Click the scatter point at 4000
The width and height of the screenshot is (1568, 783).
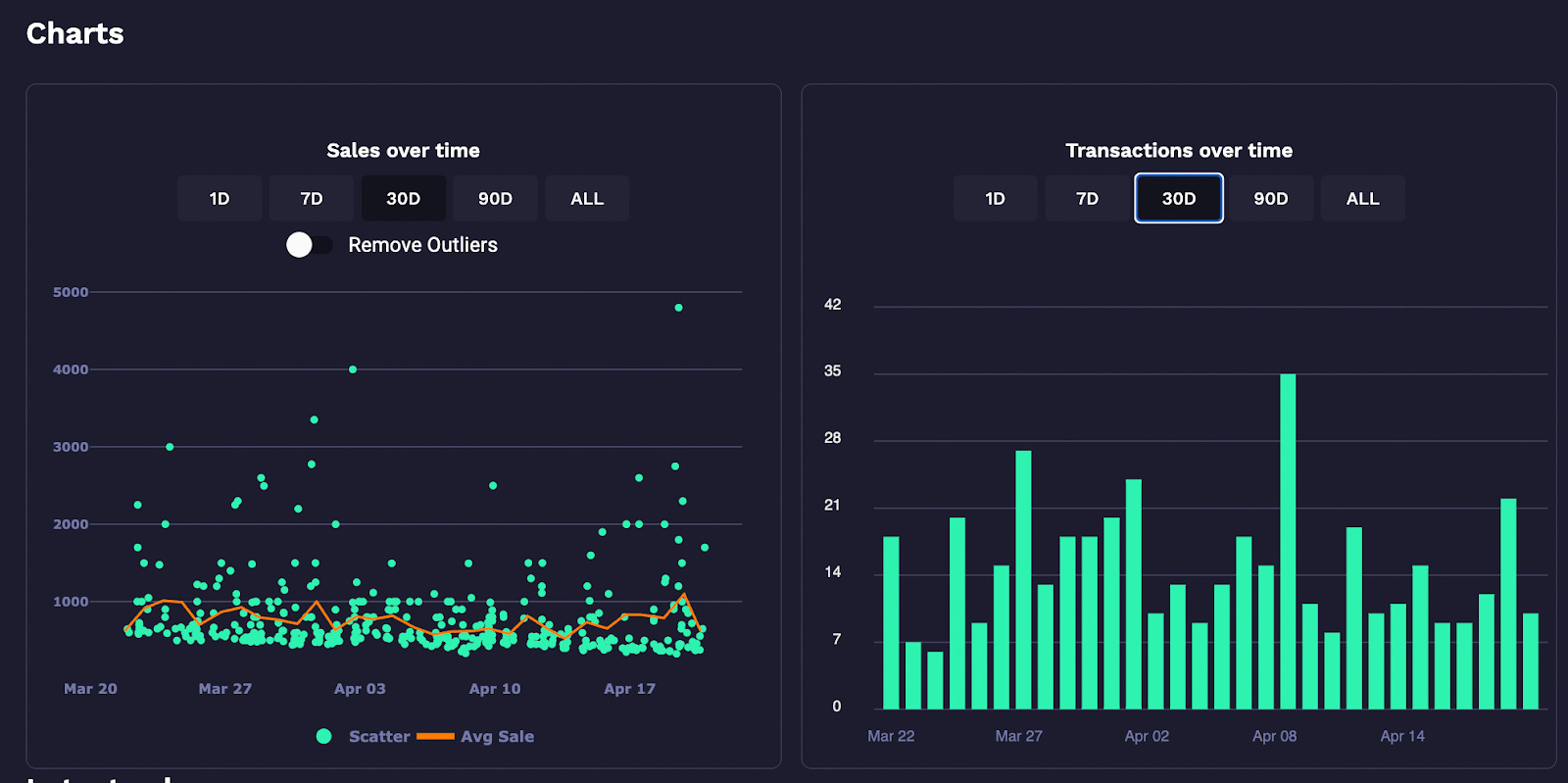(x=353, y=369)
